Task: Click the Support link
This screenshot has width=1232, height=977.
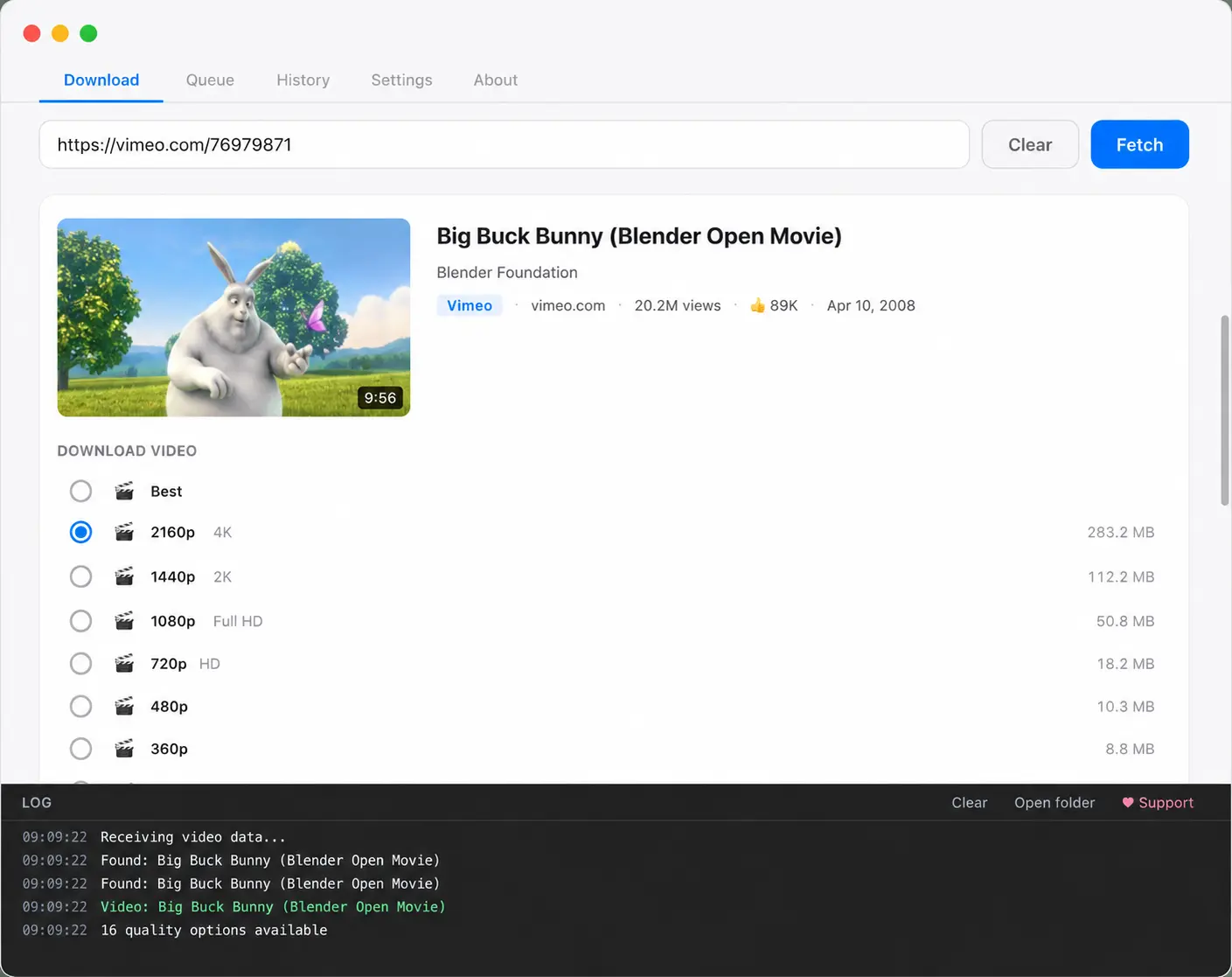Action: click(x=1158, y=802)
